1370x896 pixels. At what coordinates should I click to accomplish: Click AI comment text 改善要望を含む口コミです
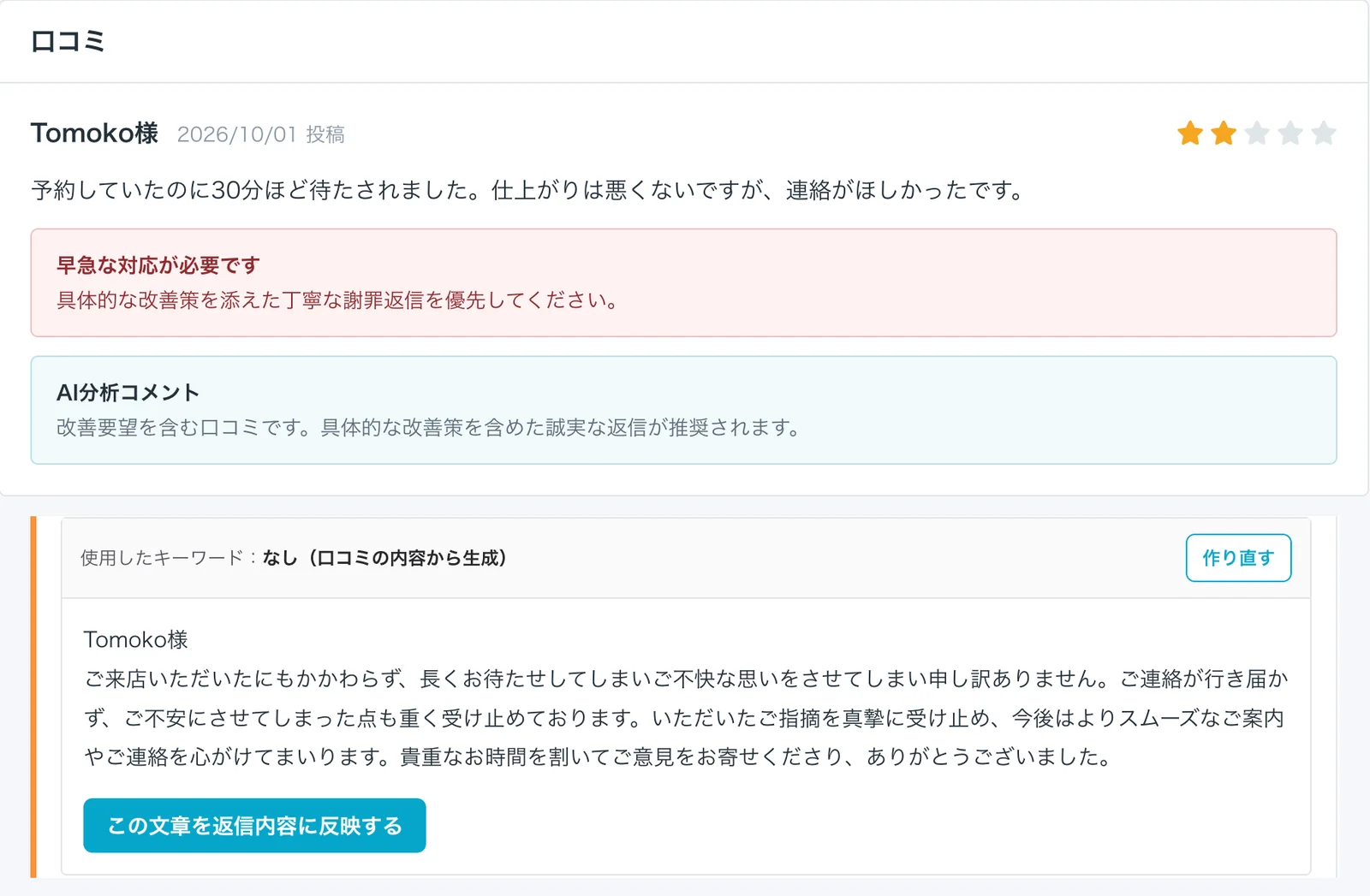coord(428,428)
